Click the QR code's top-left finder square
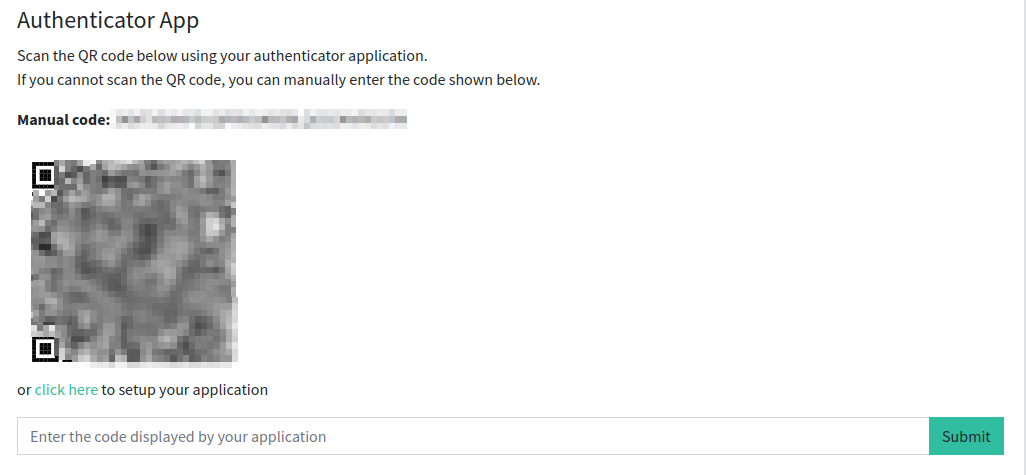 click(x=44, y=175)
